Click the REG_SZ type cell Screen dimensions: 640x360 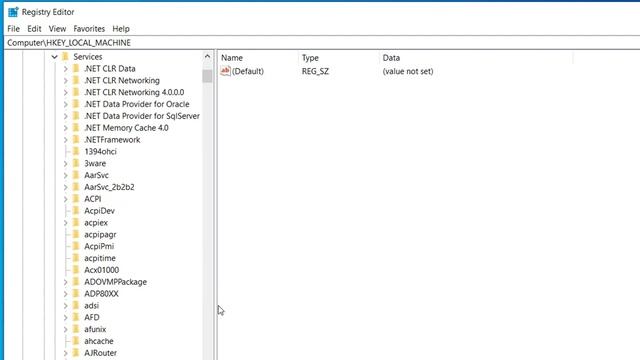[315, 71]
